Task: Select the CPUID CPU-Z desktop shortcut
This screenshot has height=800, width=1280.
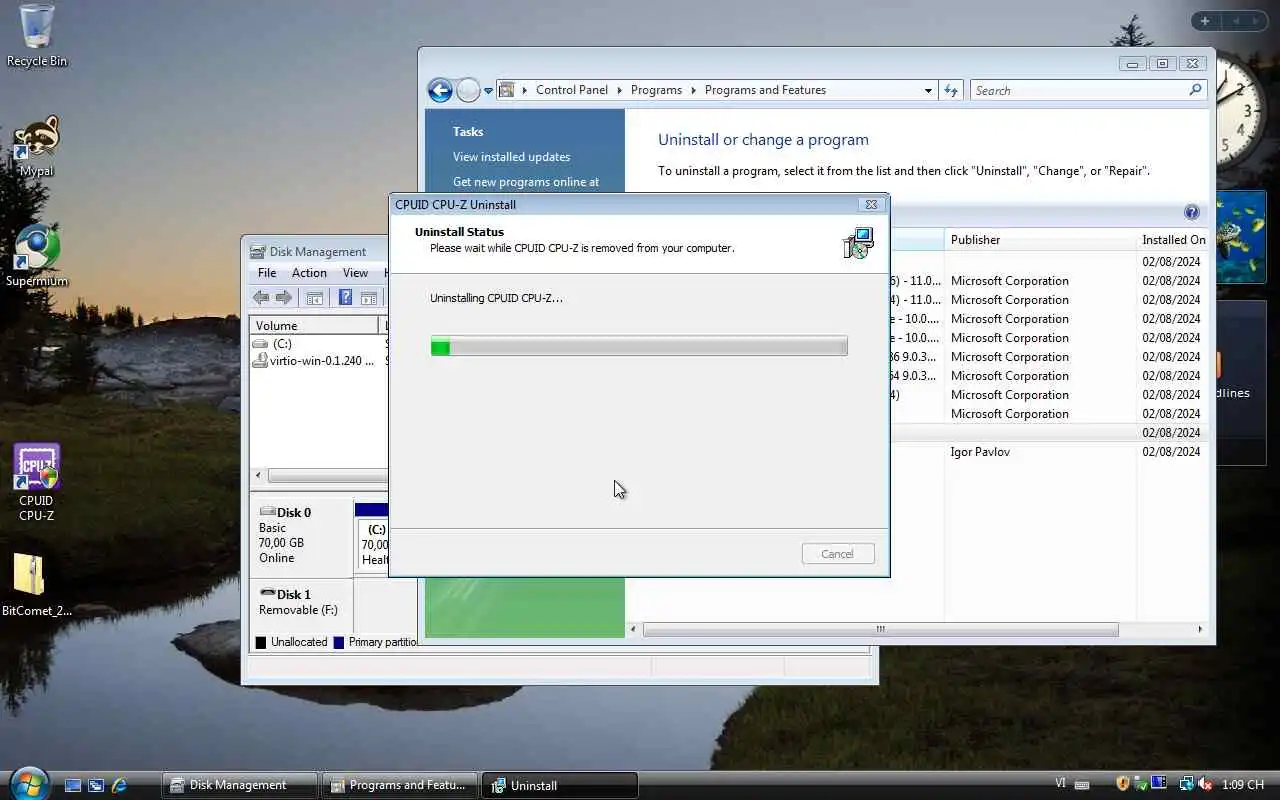Action: pos(37,483)
